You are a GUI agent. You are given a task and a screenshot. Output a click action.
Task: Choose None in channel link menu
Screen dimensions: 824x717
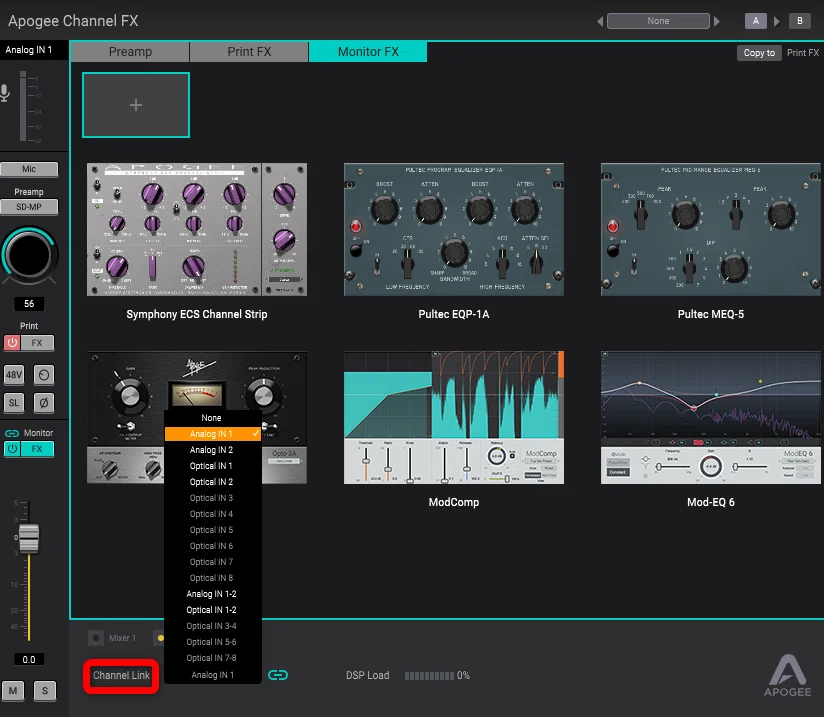pyautogui.click(x=213, y=418)
